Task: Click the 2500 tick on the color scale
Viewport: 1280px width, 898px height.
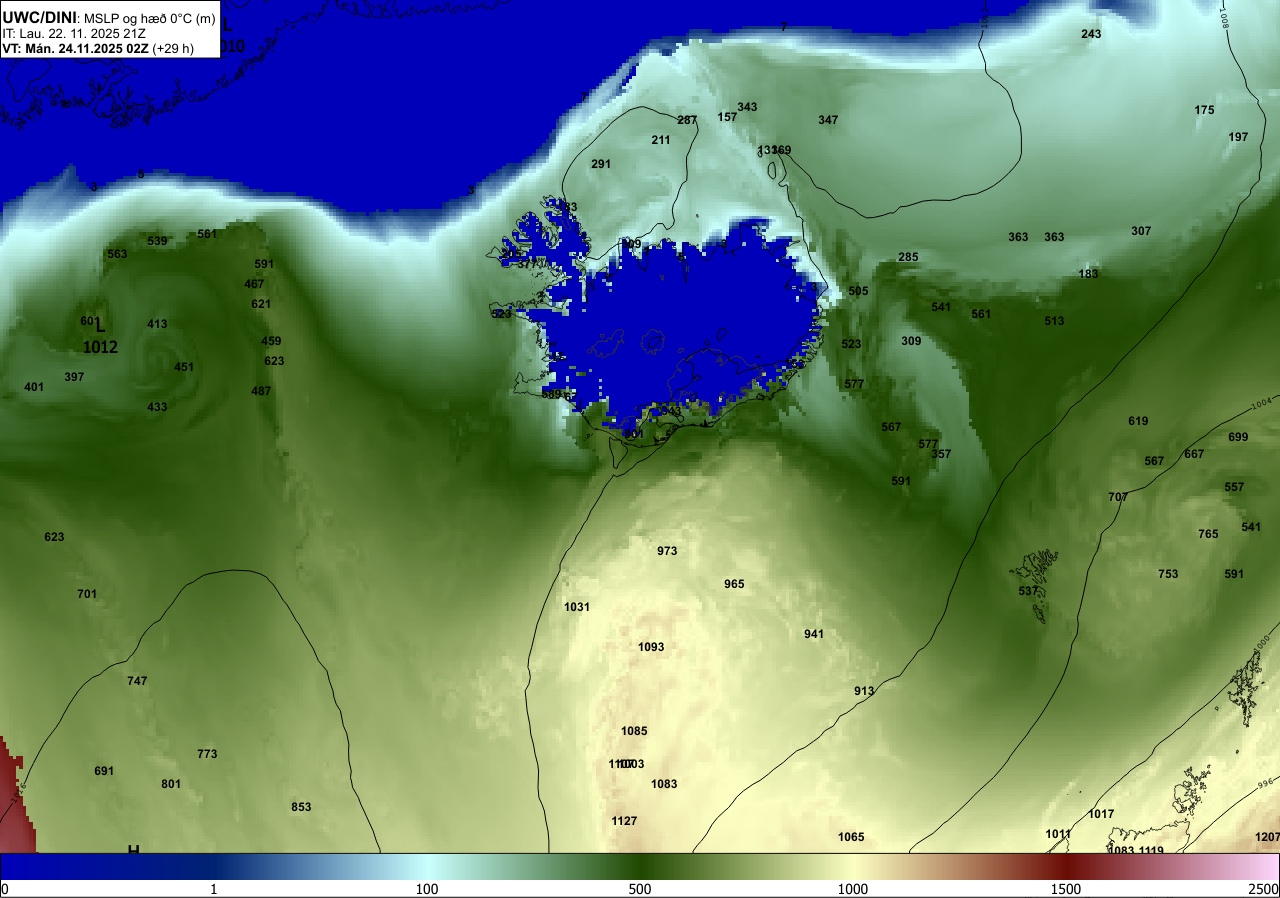Action: [1264, 889]
